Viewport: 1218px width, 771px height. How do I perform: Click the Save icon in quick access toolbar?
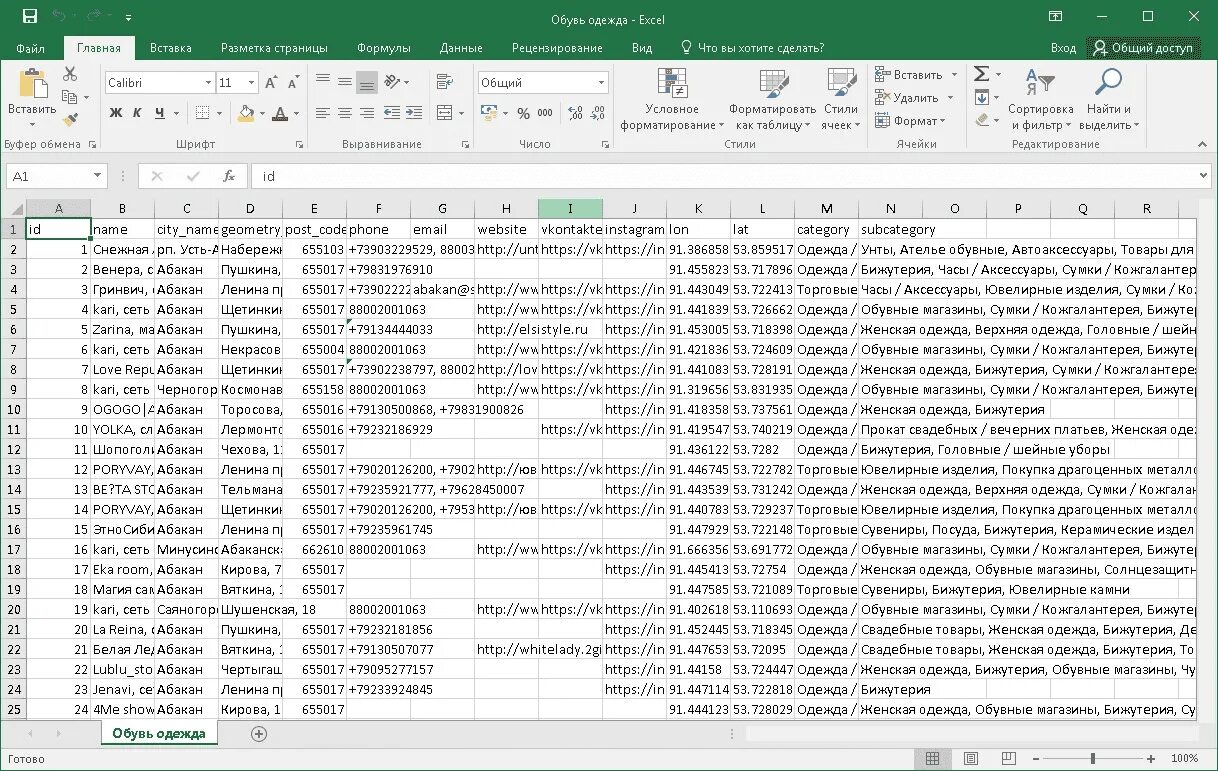30,17
